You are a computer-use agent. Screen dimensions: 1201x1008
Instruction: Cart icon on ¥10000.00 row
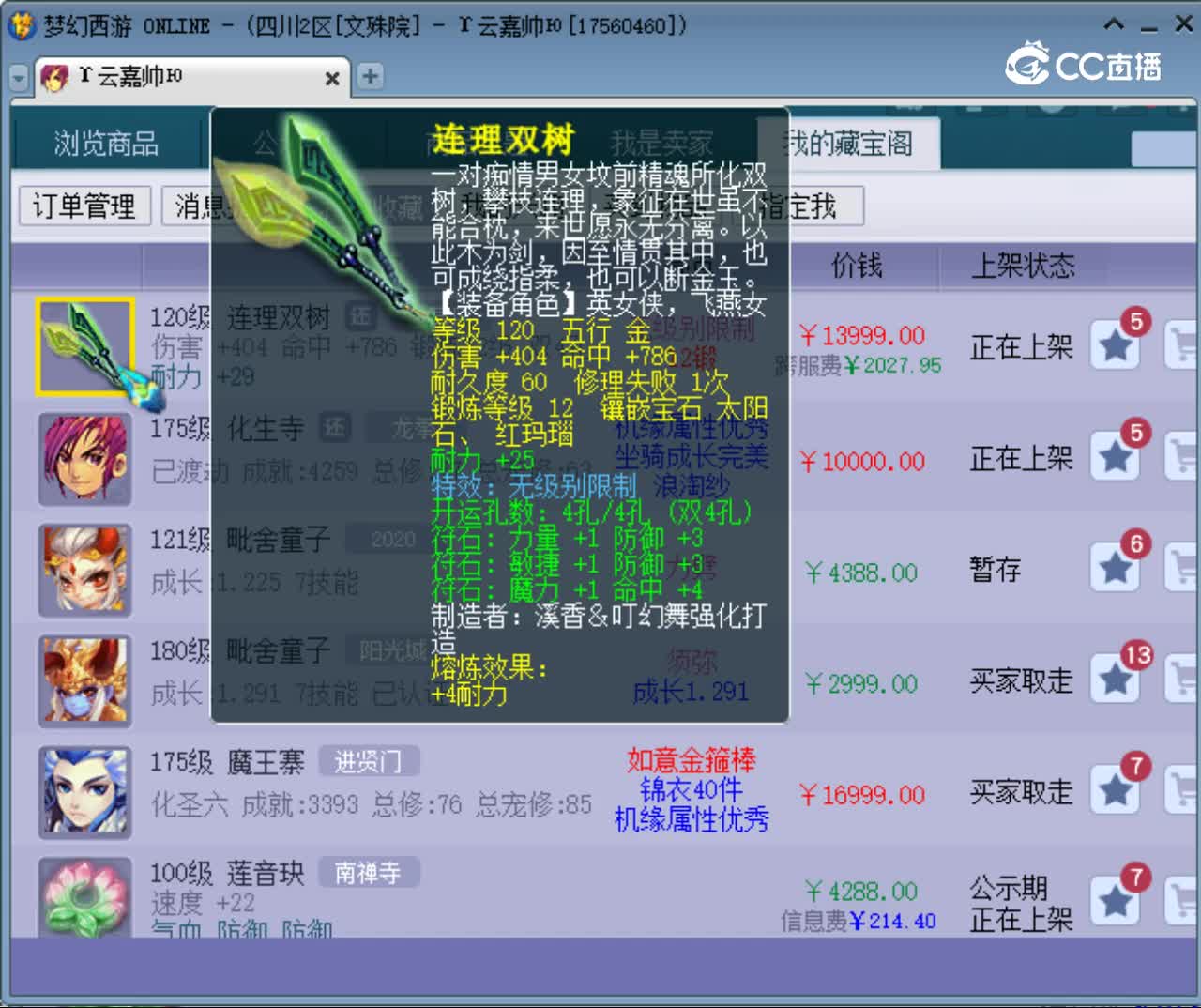(x=1182, y=458)
